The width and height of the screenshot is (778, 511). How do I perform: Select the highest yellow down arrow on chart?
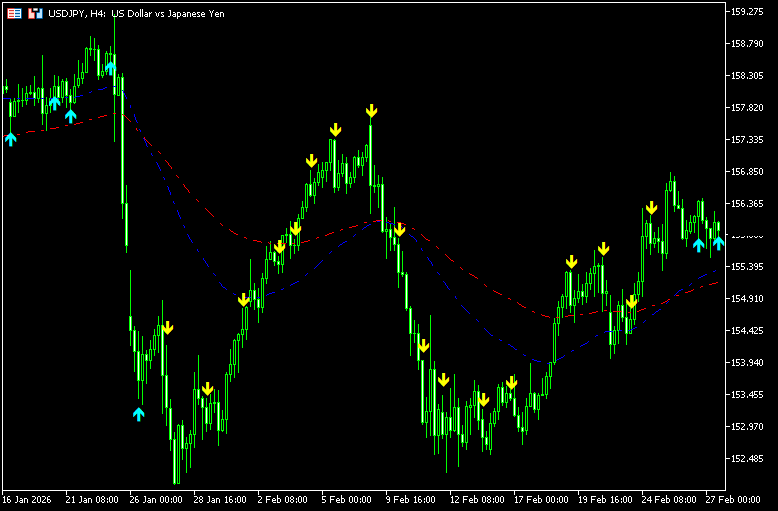[371, 110]
